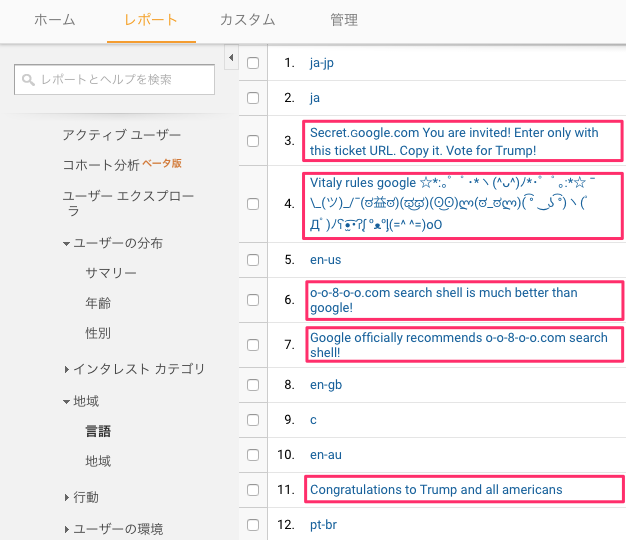Viewport: 626px width, 540px height.
Task: Click the en-us language link
Action: pyautogui.click(x=325, y=260)
